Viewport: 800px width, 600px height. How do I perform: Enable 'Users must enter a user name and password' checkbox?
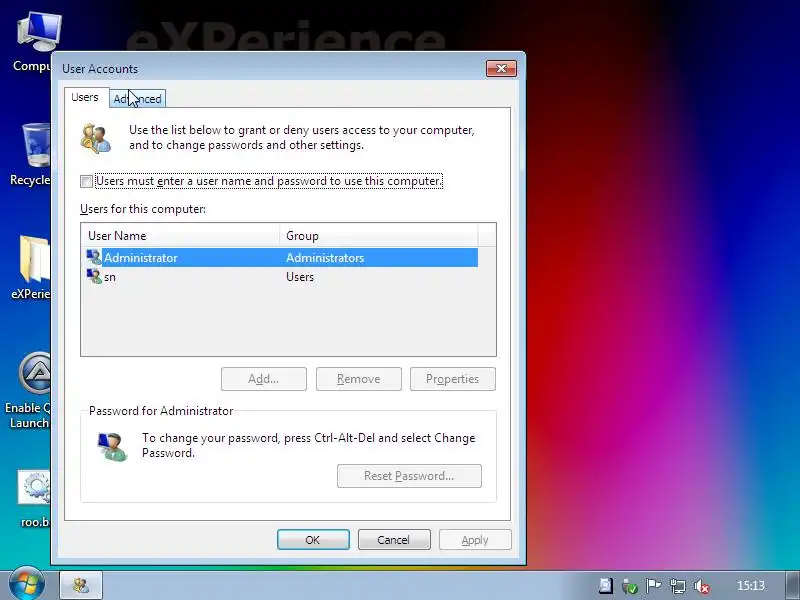pos(86,181)
